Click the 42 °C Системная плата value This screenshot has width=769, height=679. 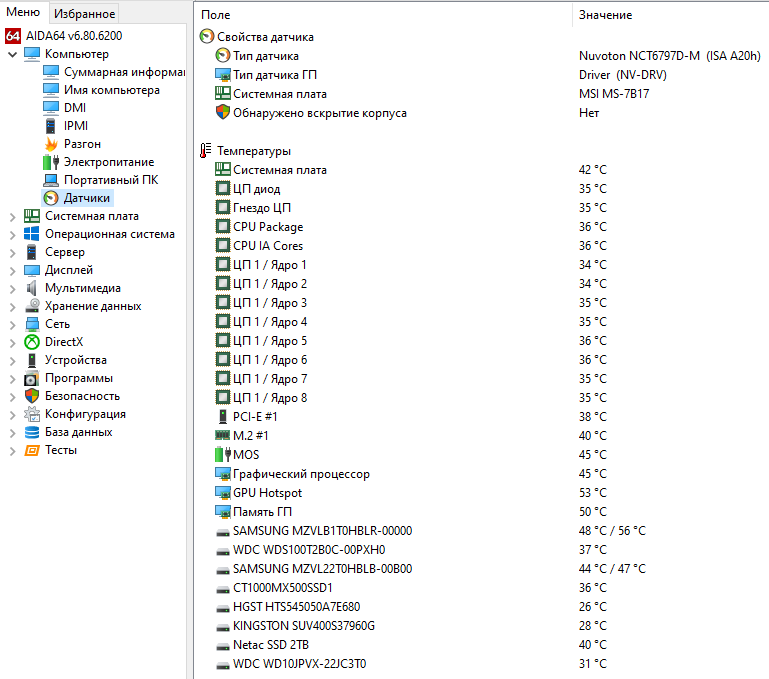[x=592, y=170]
